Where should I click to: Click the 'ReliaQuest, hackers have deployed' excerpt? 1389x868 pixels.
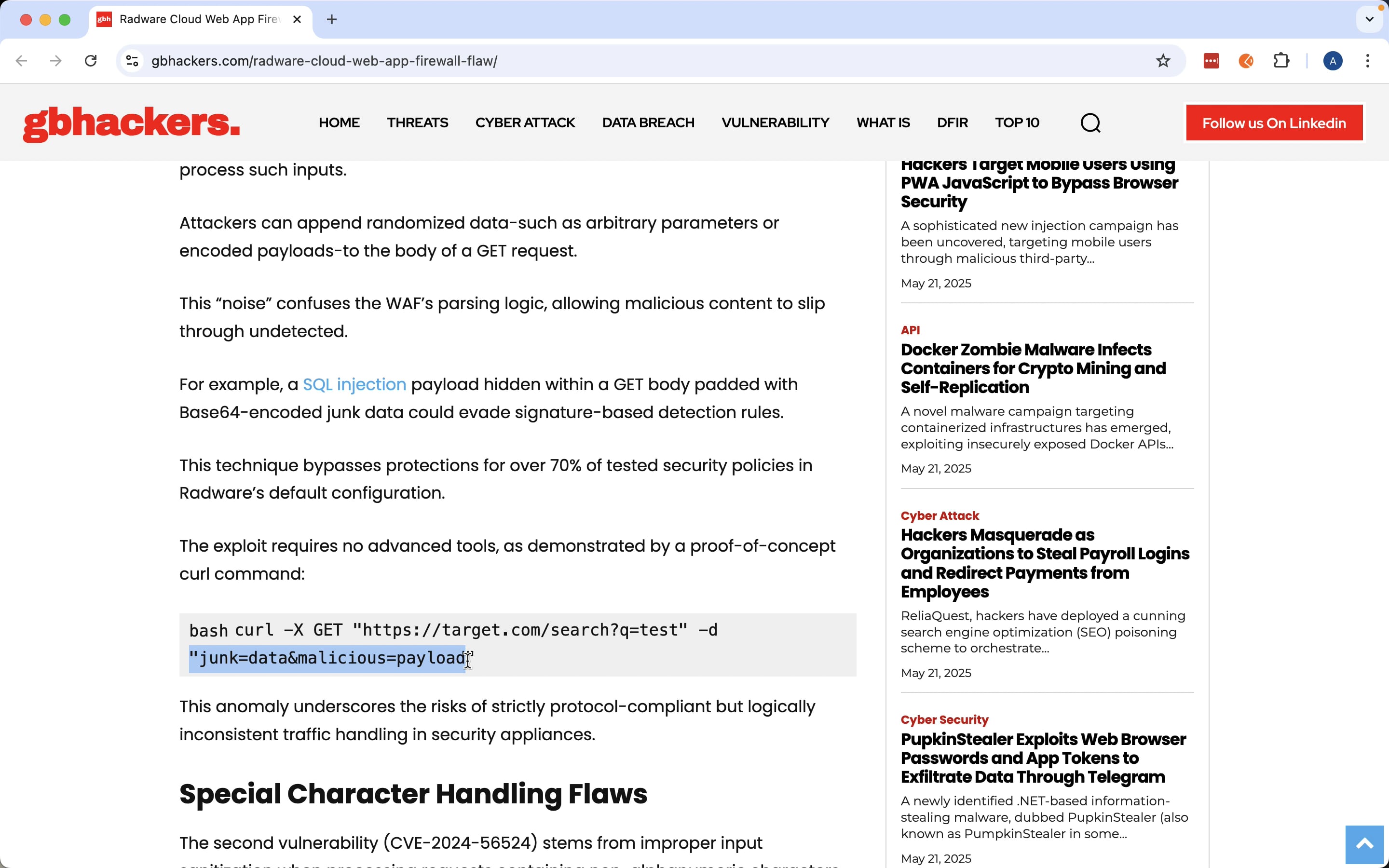tap(1043, 632)
